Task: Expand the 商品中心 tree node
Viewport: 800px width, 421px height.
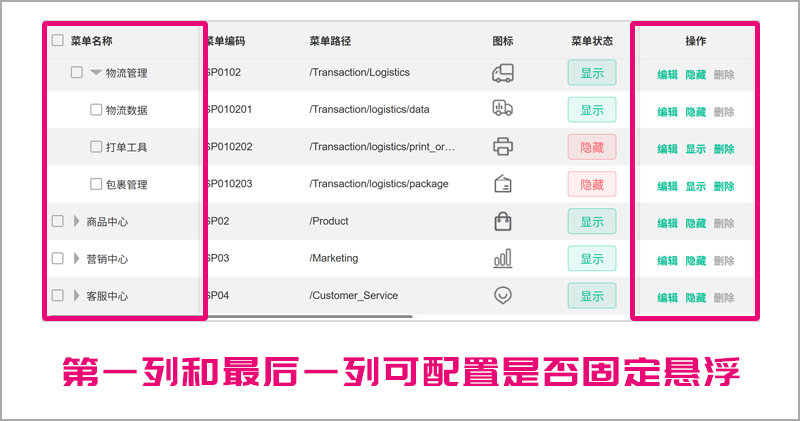Action: click(77, 221)
